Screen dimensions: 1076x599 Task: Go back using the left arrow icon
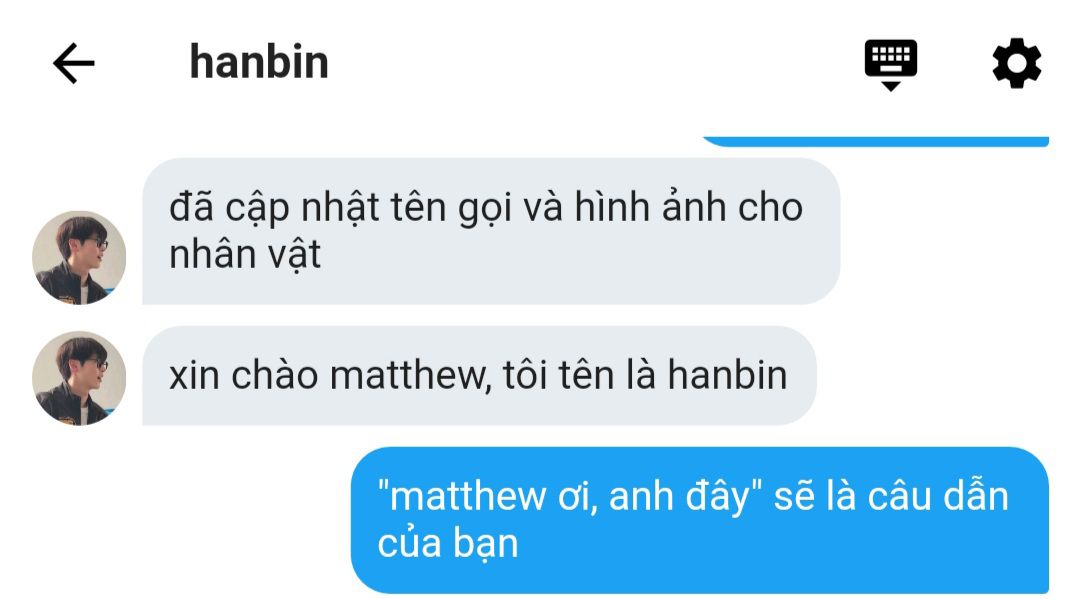(x=73, y=63)
